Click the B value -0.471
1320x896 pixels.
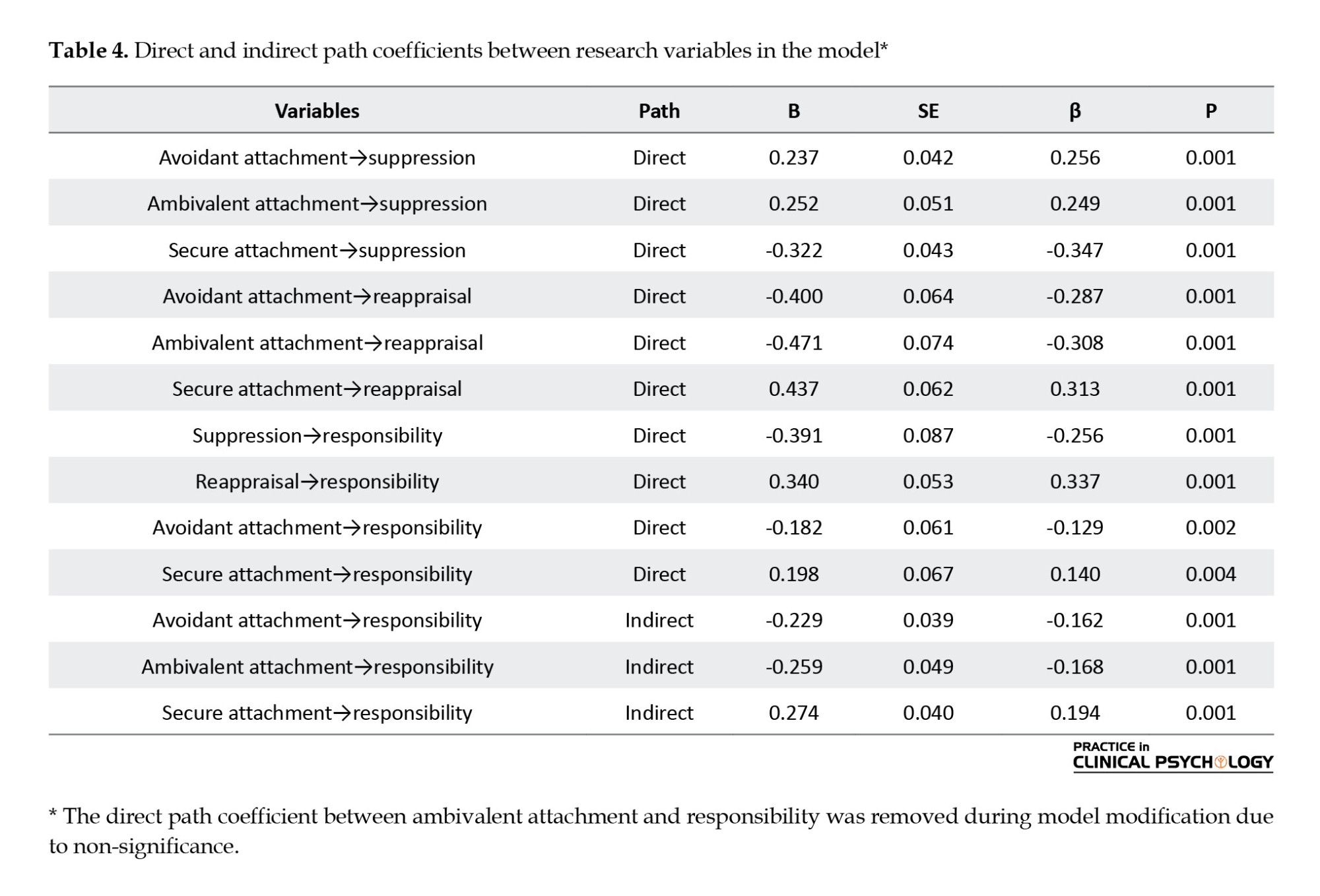point(793,343)
